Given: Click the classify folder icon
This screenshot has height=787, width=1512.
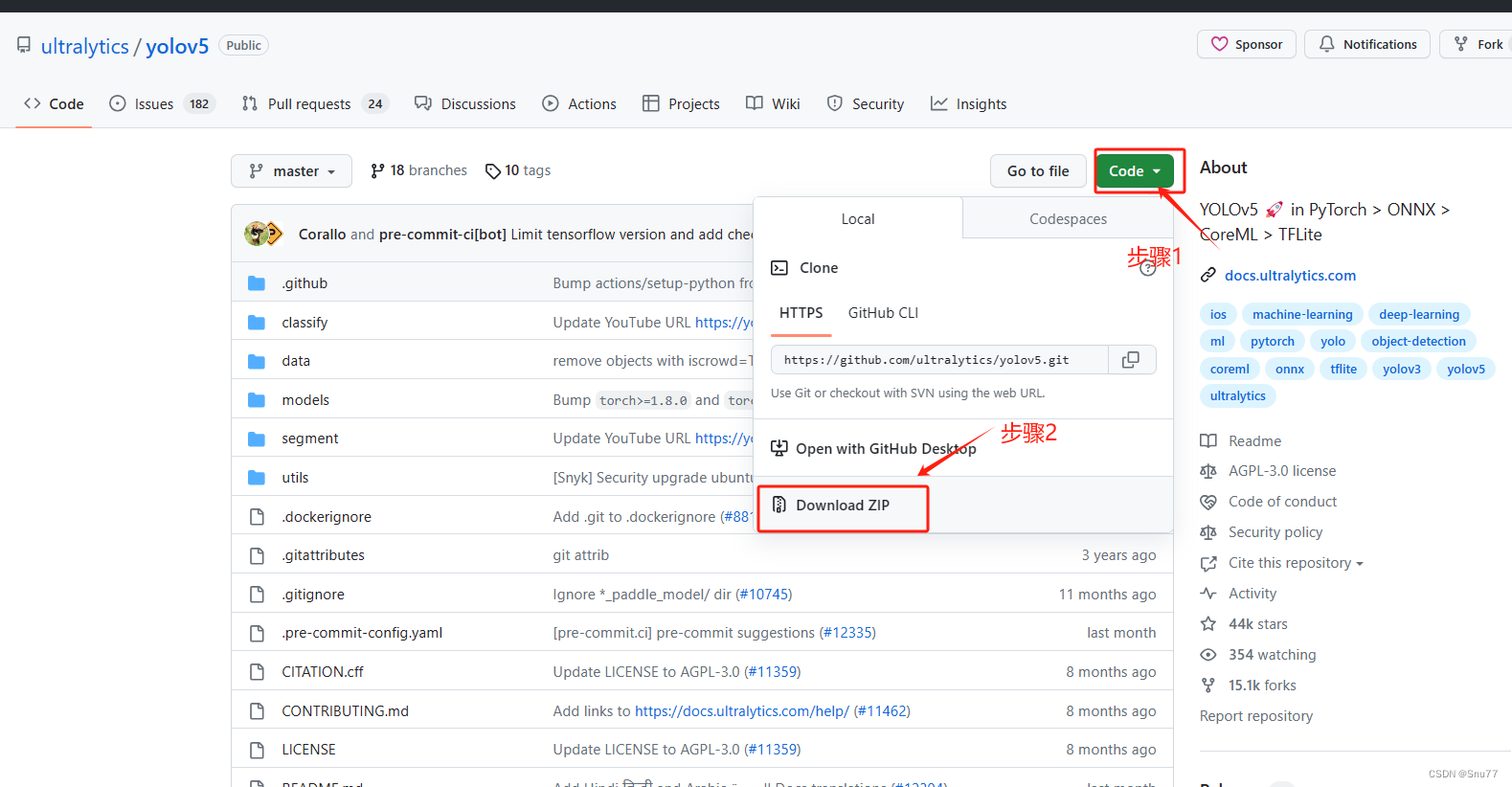Looking at the screenshot, I should tap(257, 323).
